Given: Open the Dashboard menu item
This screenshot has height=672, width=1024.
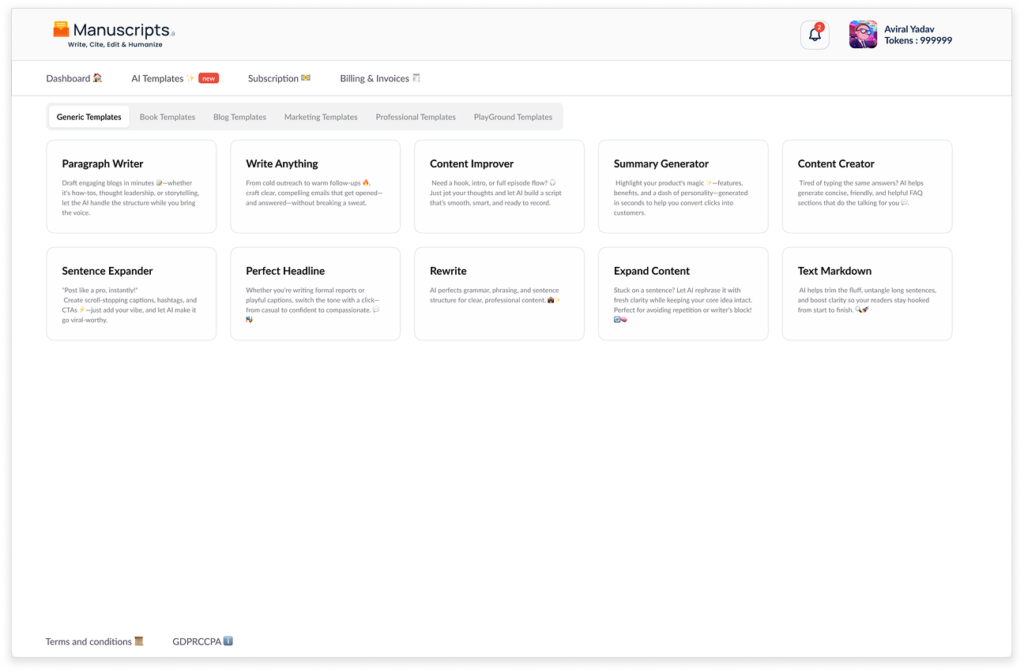Looking at the screenshot, I should click(74, 78).
